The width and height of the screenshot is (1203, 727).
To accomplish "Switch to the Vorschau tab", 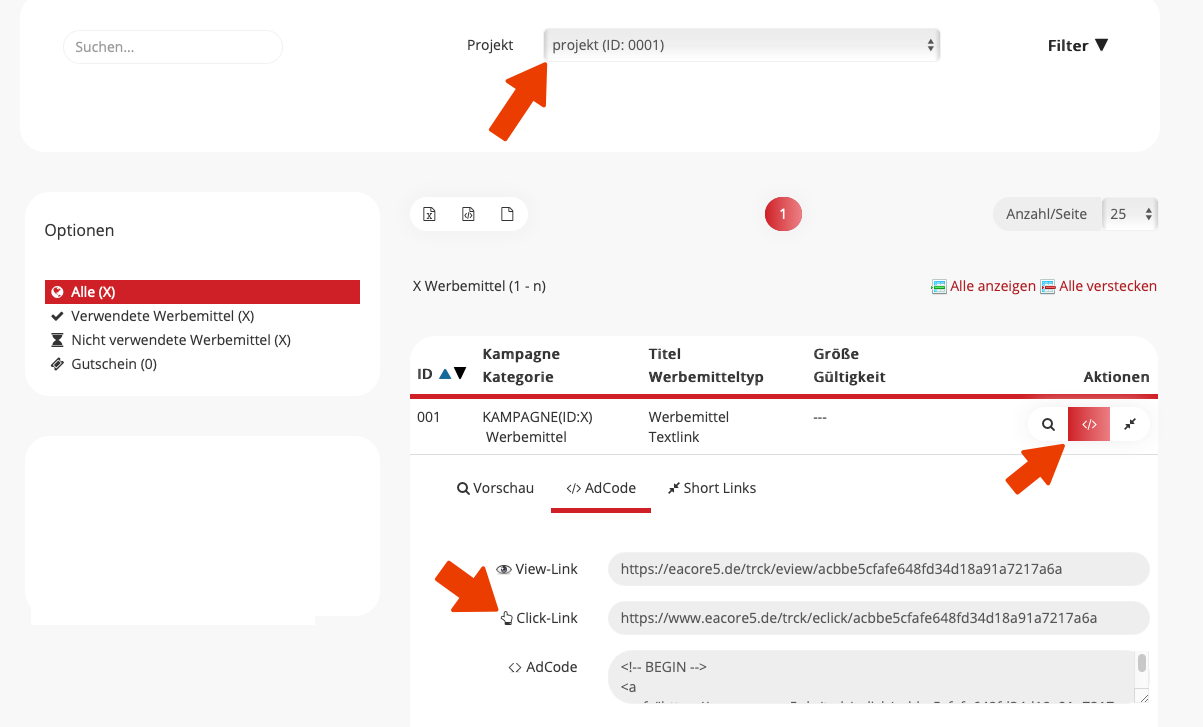I will point(495,488).
